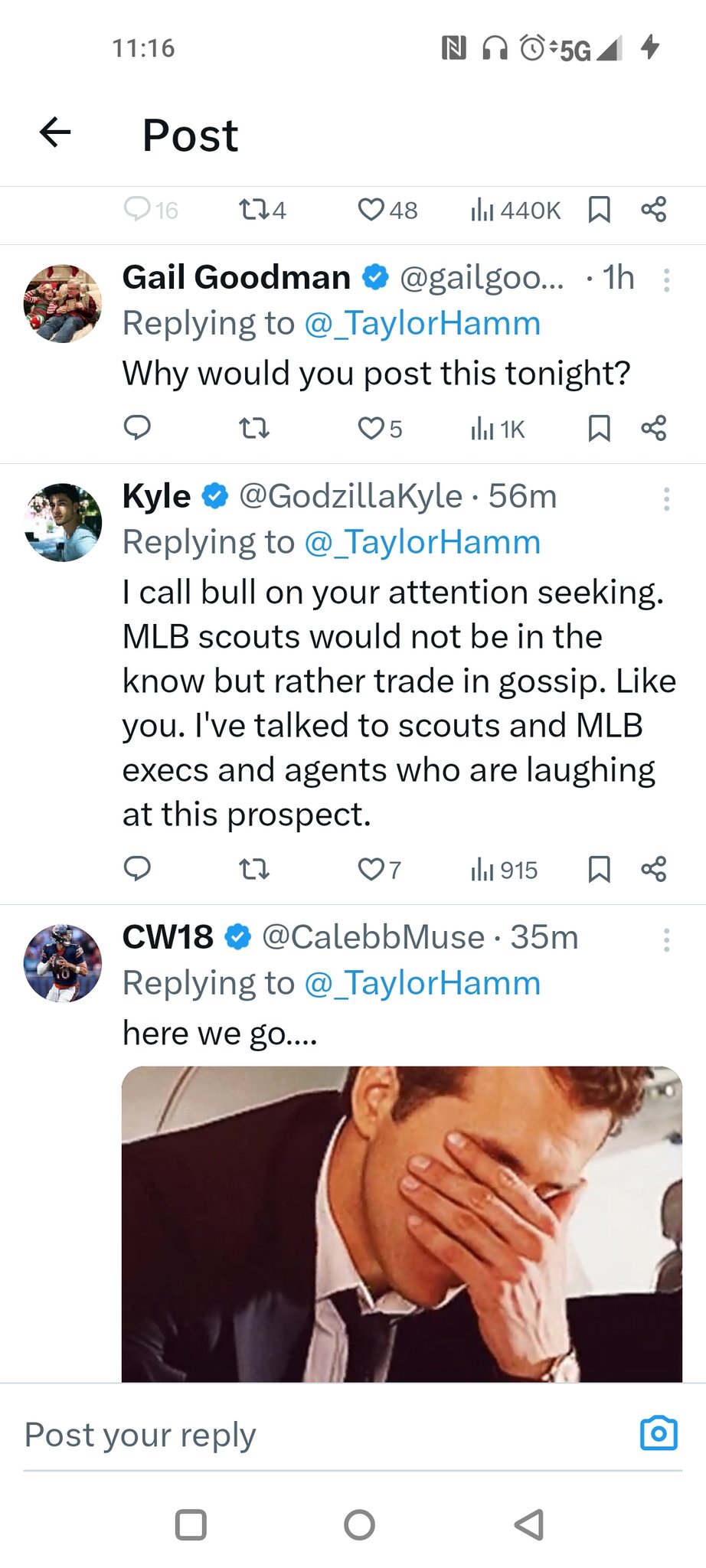Image resolution: width=706 pixels, height=1568 pixels.
Task: Tap the Android home circle button
Action: point(359,1524)
